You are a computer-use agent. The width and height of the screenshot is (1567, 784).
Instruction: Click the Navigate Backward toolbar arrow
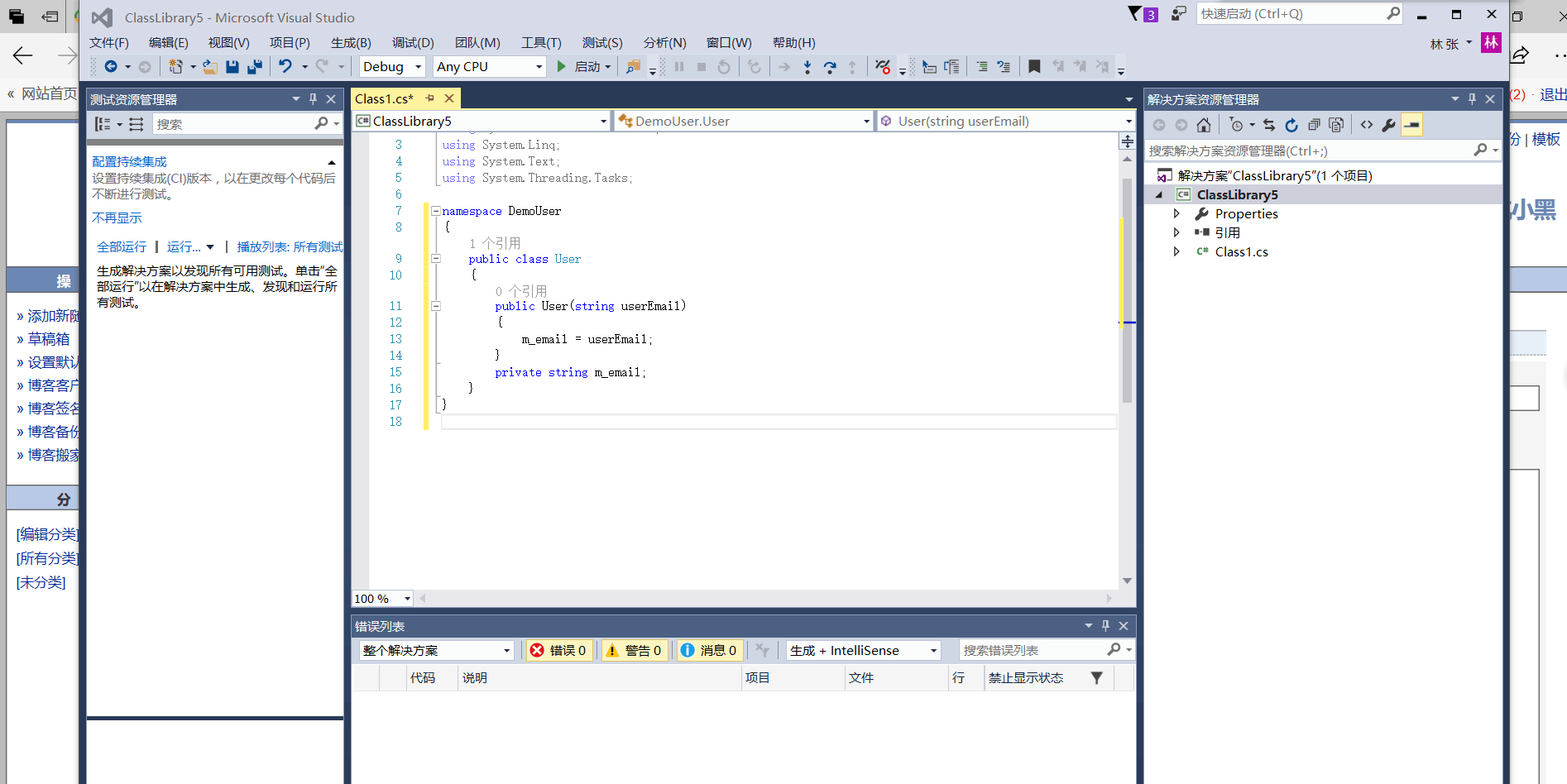coord(110,67)
